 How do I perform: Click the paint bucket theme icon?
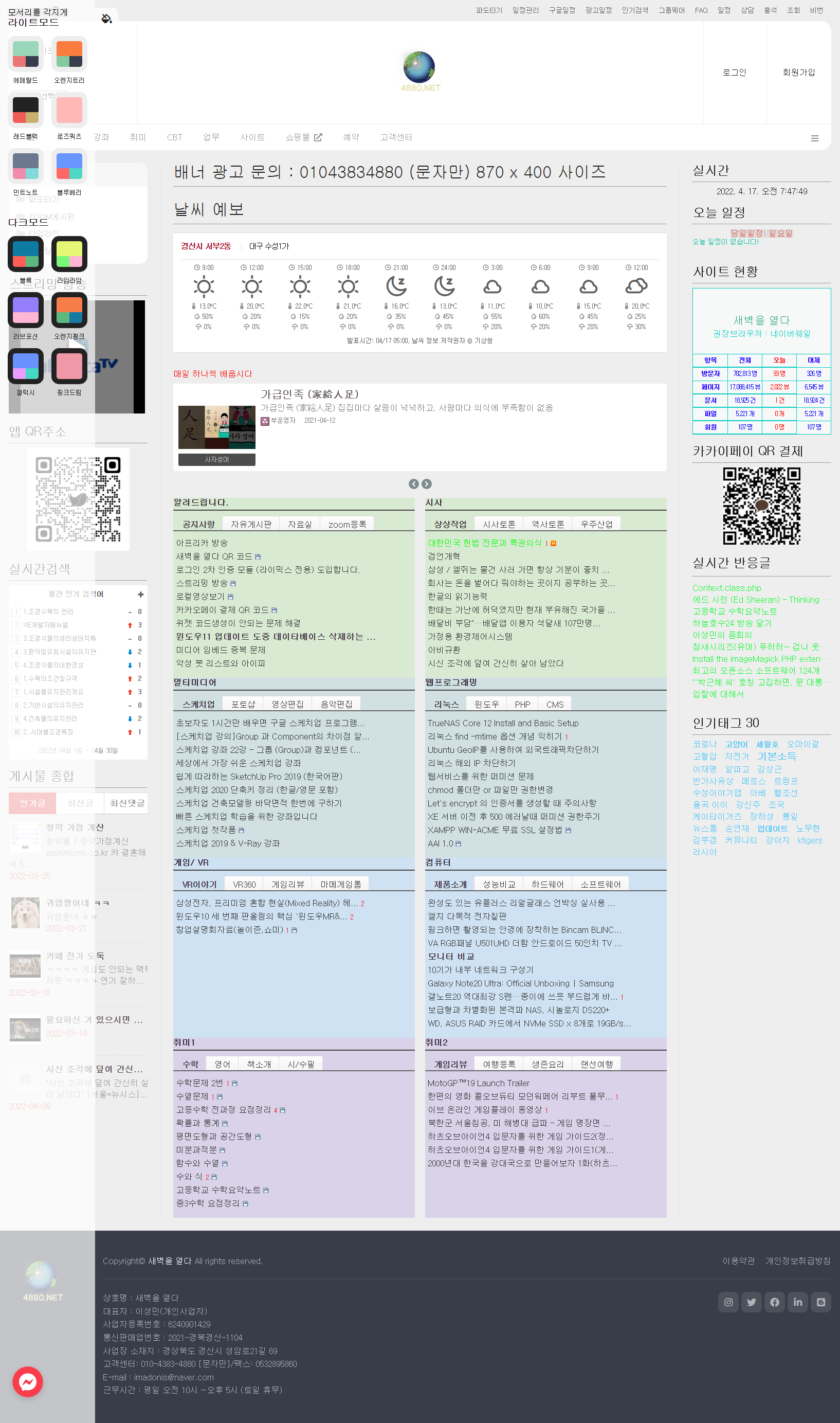[106, 19]
